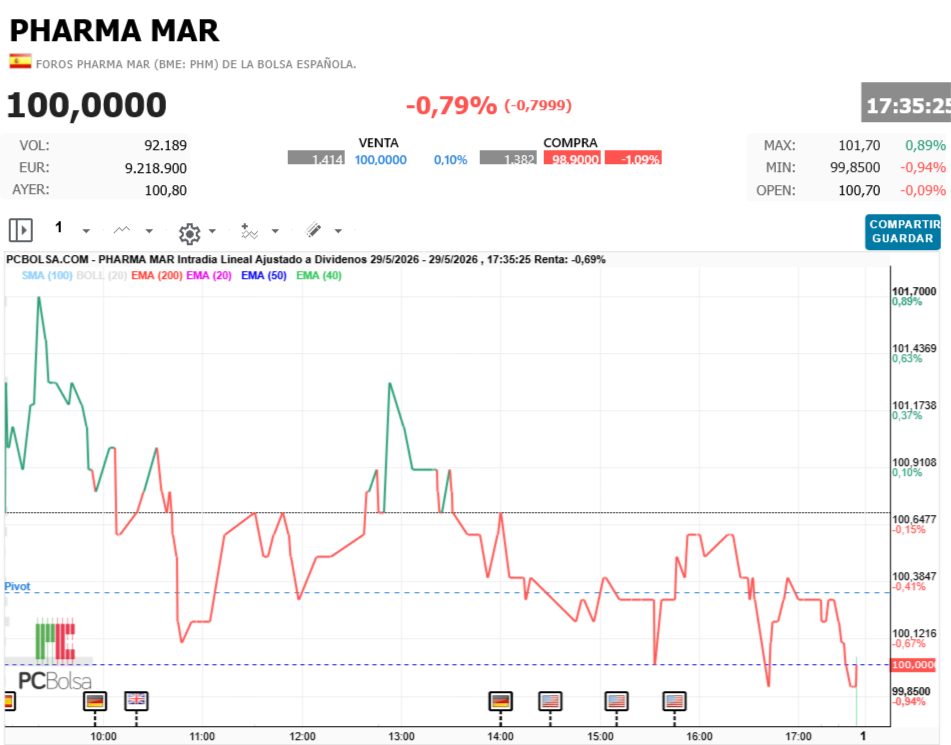This screenshot has height=745, width=951.
Task: Click the COMPRA -1,09% red box
Action: pos(633,158)
